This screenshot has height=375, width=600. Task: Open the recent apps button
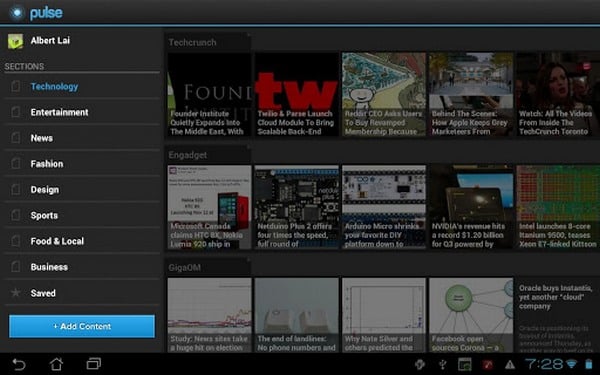(x=93, y=364)
